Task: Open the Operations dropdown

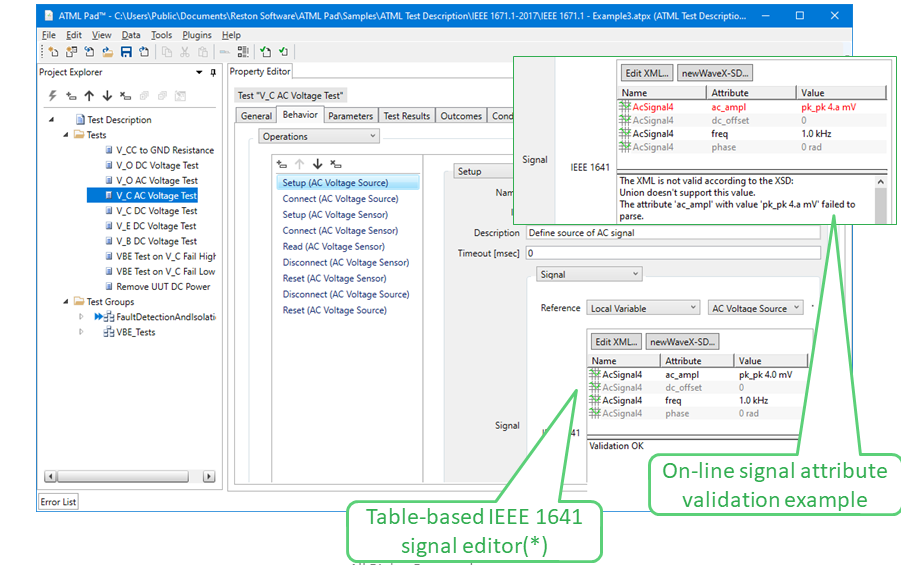Action: [x=319, y=136]
